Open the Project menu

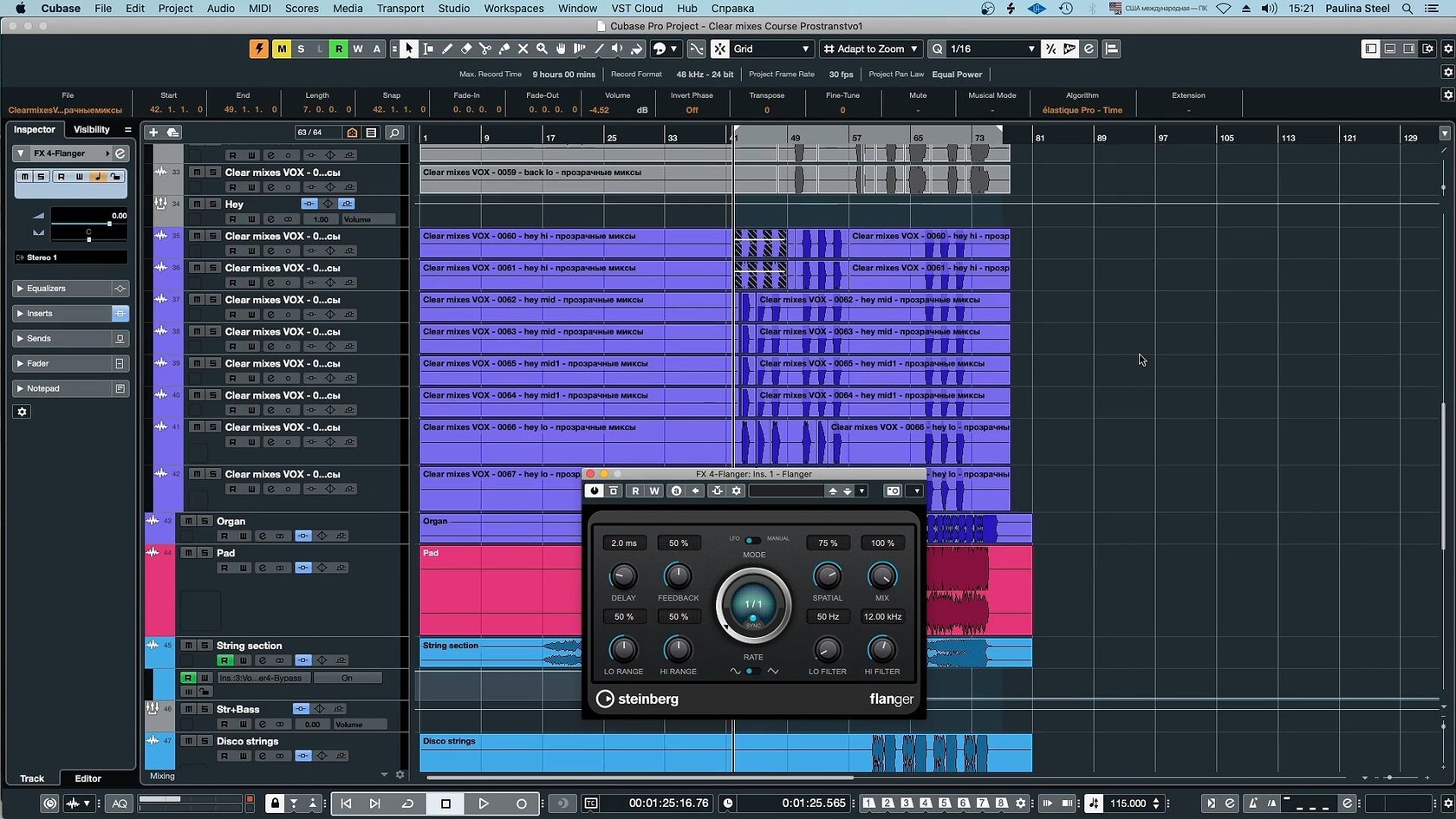coord(175,9)
